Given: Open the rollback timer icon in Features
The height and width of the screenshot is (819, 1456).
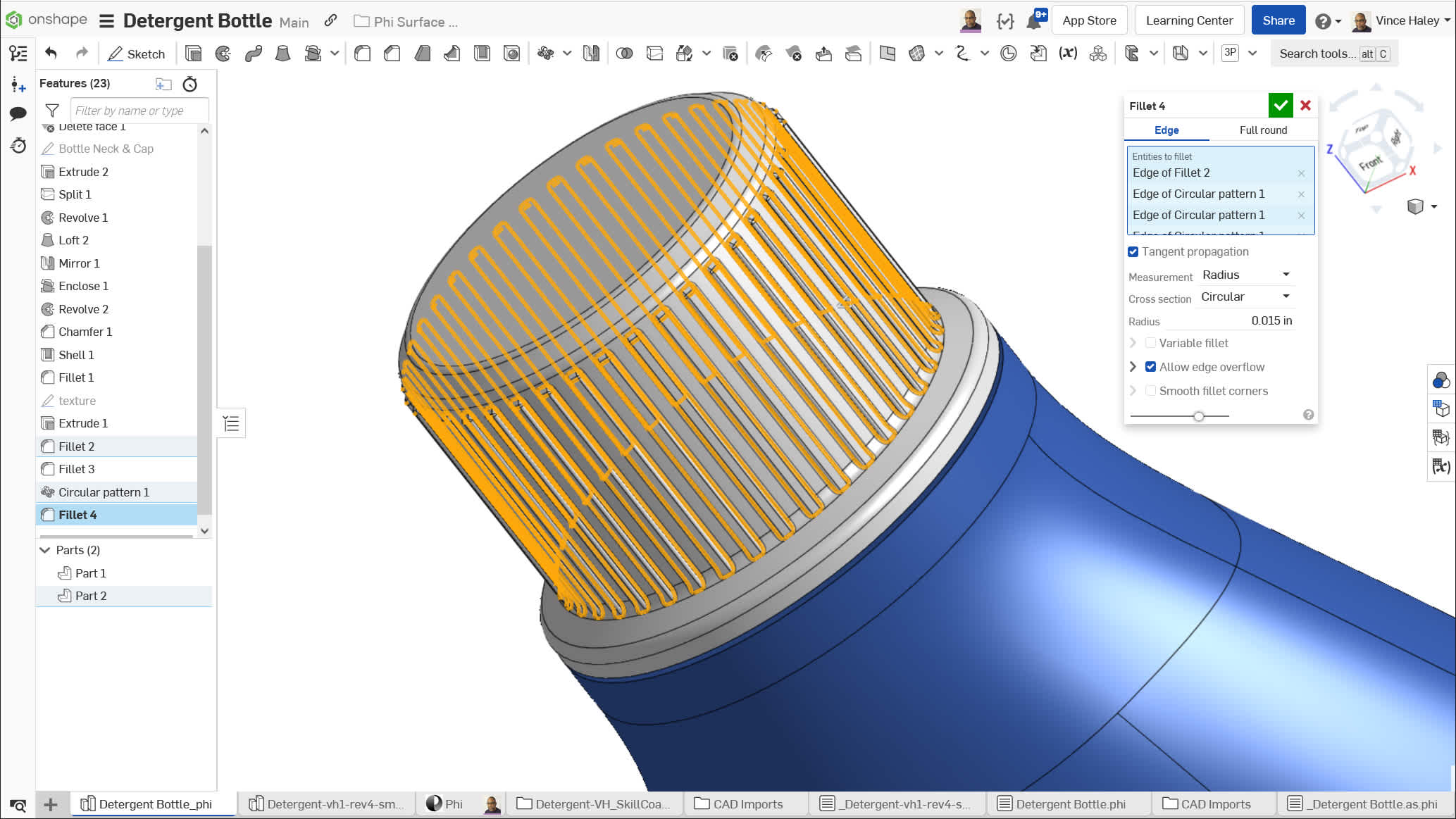Looking at the screenshot, I should point(189,84).
